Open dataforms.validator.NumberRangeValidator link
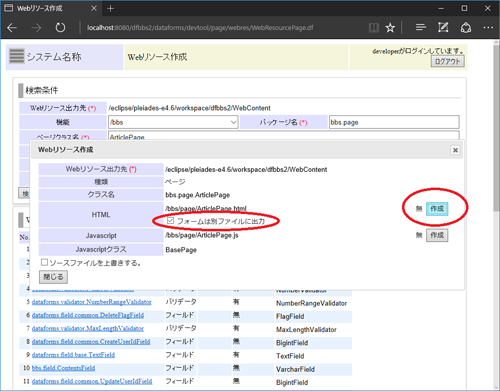This screenshot has width=500, height=391. coord(92,302)
